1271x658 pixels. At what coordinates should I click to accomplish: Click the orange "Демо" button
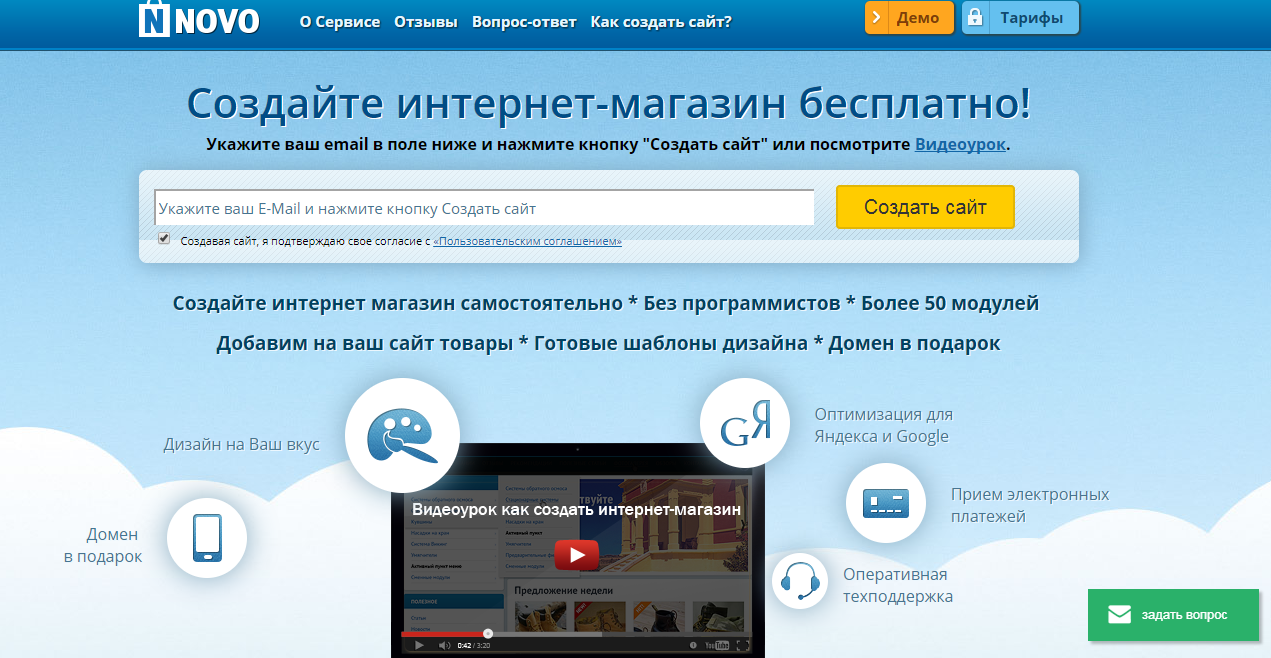click(909, 18)
